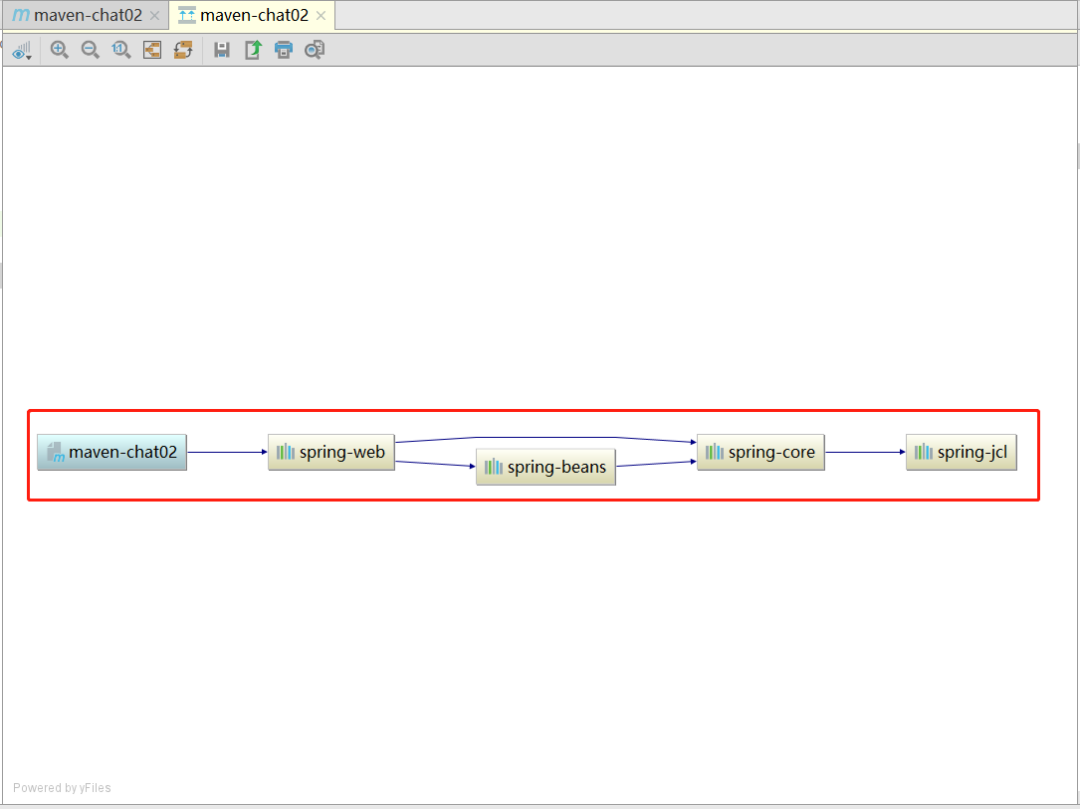Select the spring-jcl node

(961, 452)
